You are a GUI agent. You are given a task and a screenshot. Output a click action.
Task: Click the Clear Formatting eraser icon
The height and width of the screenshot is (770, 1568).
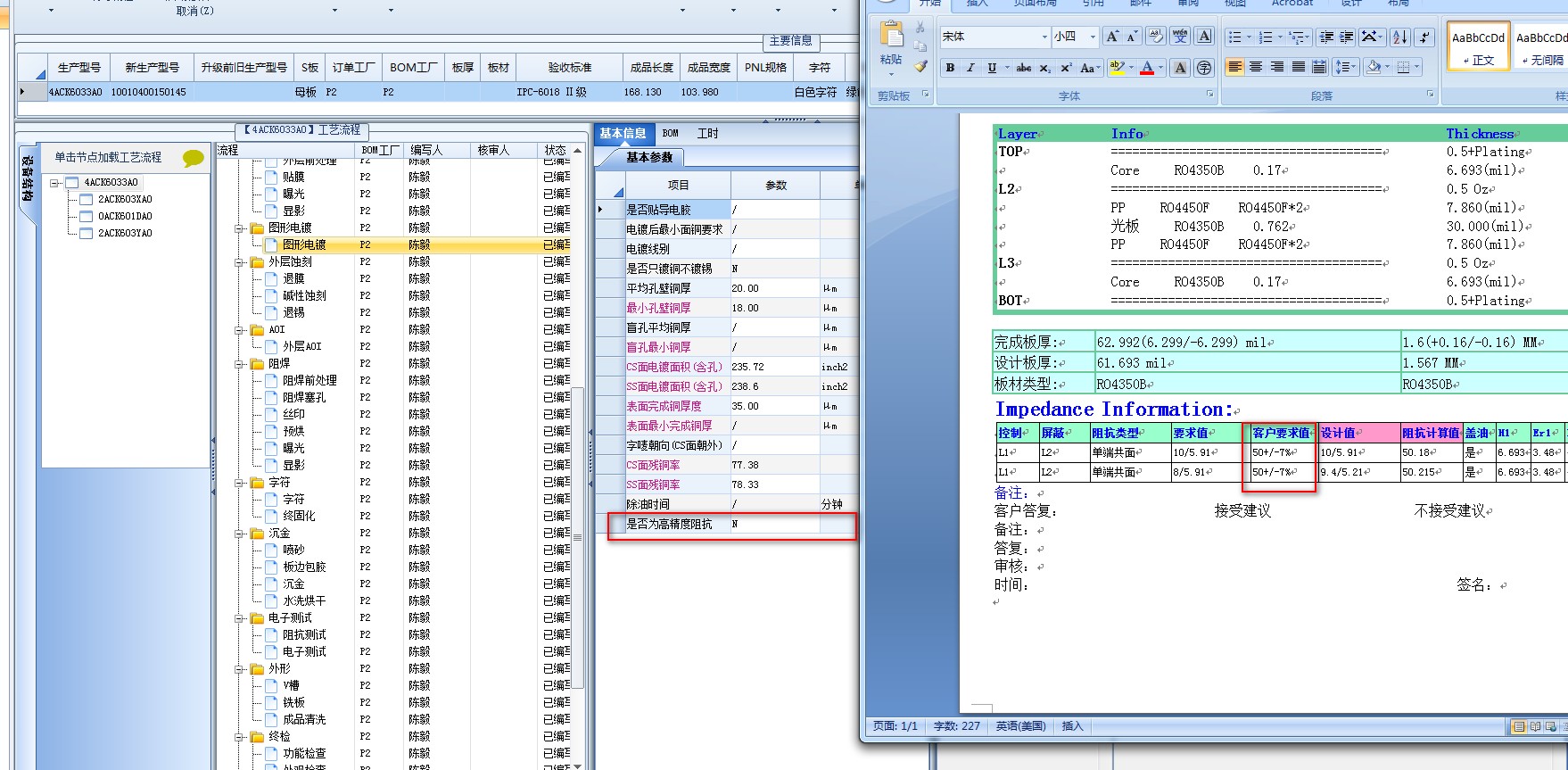tap(1155, 37)
